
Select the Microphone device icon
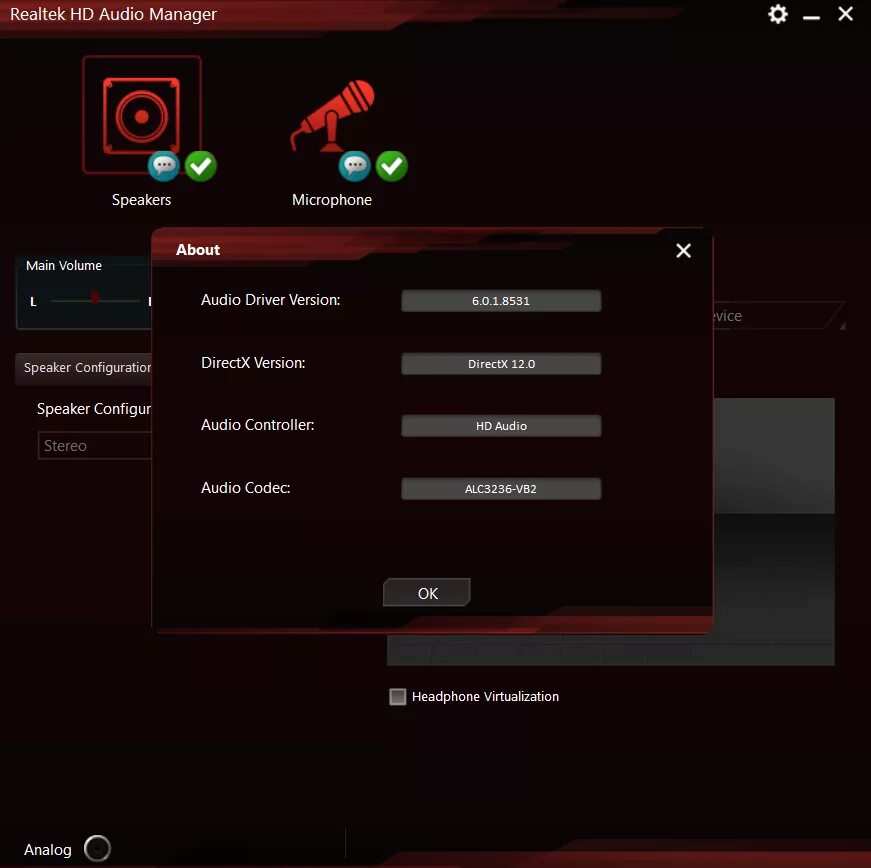(x=332, y=116)
